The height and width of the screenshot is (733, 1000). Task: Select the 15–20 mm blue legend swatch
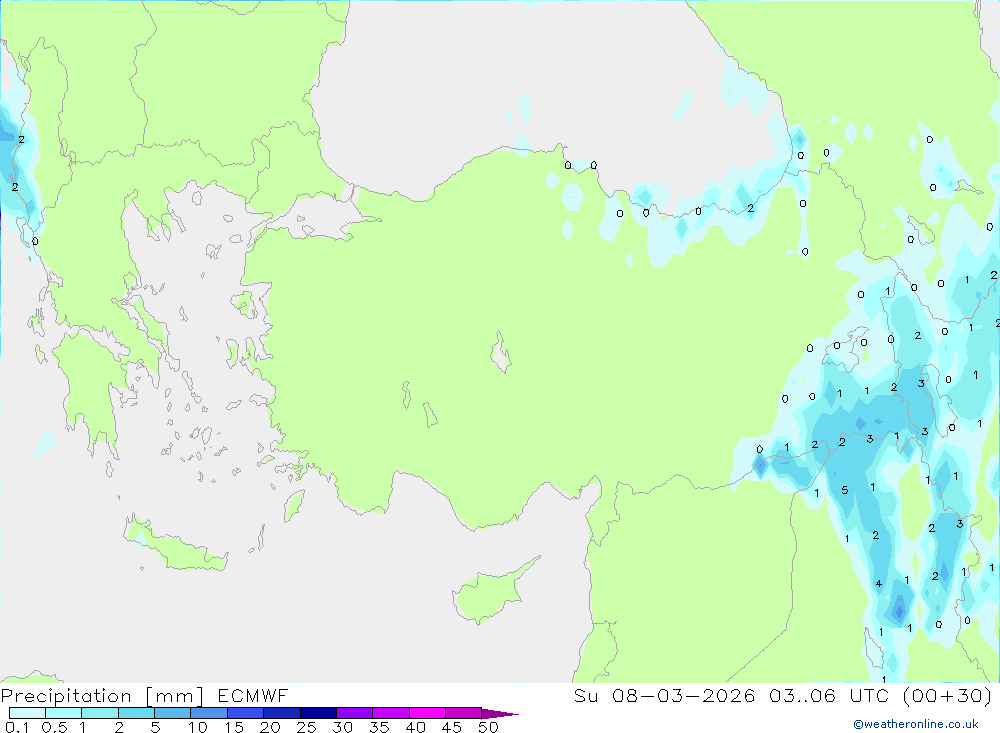point(246,713)
